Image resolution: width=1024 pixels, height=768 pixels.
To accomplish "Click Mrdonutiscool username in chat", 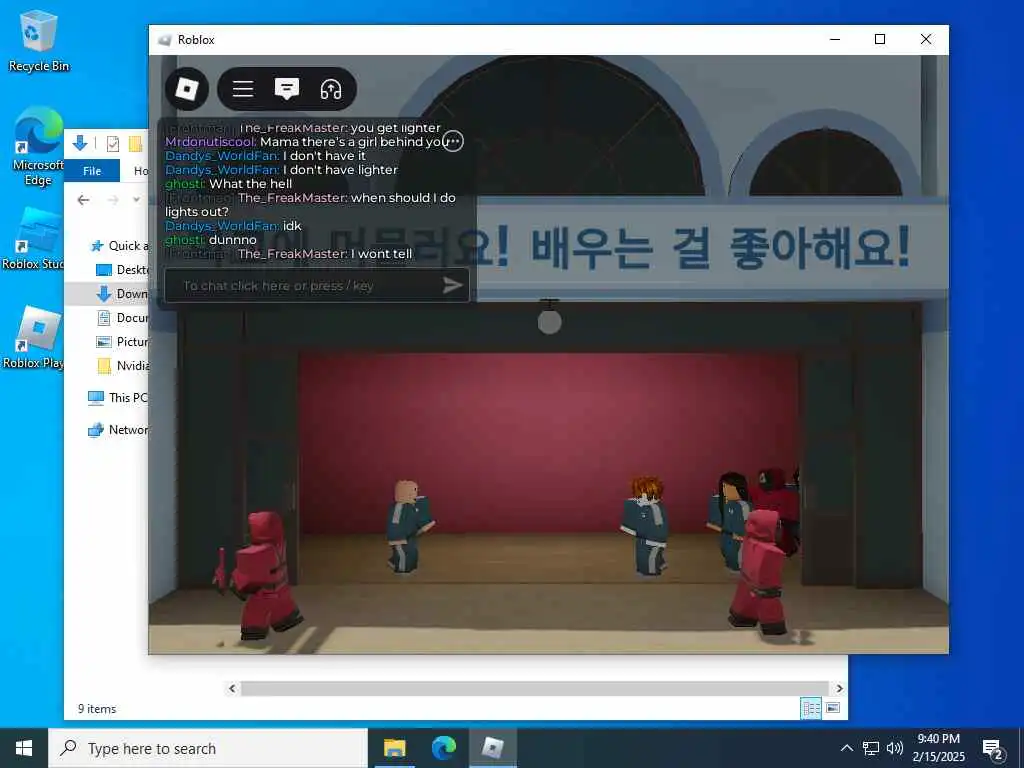I will [210, 142].
